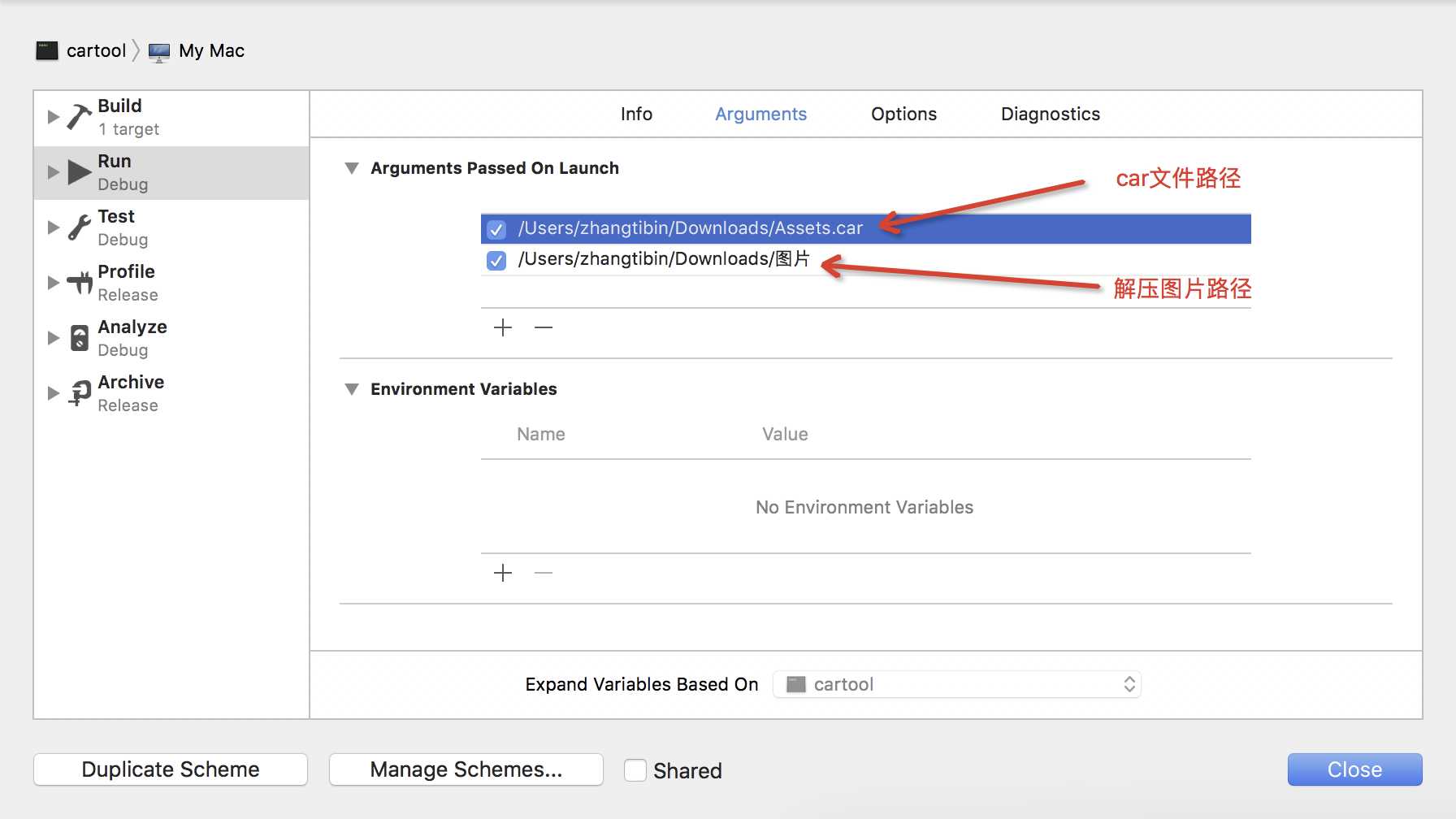This screenshot has height=819, width=1456.
Task: Click the Value column header
Action: pos(785,434)
